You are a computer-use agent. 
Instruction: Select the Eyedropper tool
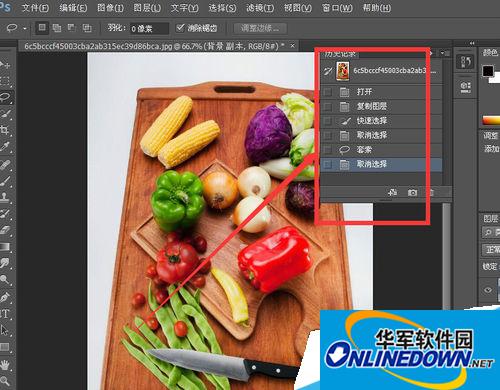click(5, 147)
